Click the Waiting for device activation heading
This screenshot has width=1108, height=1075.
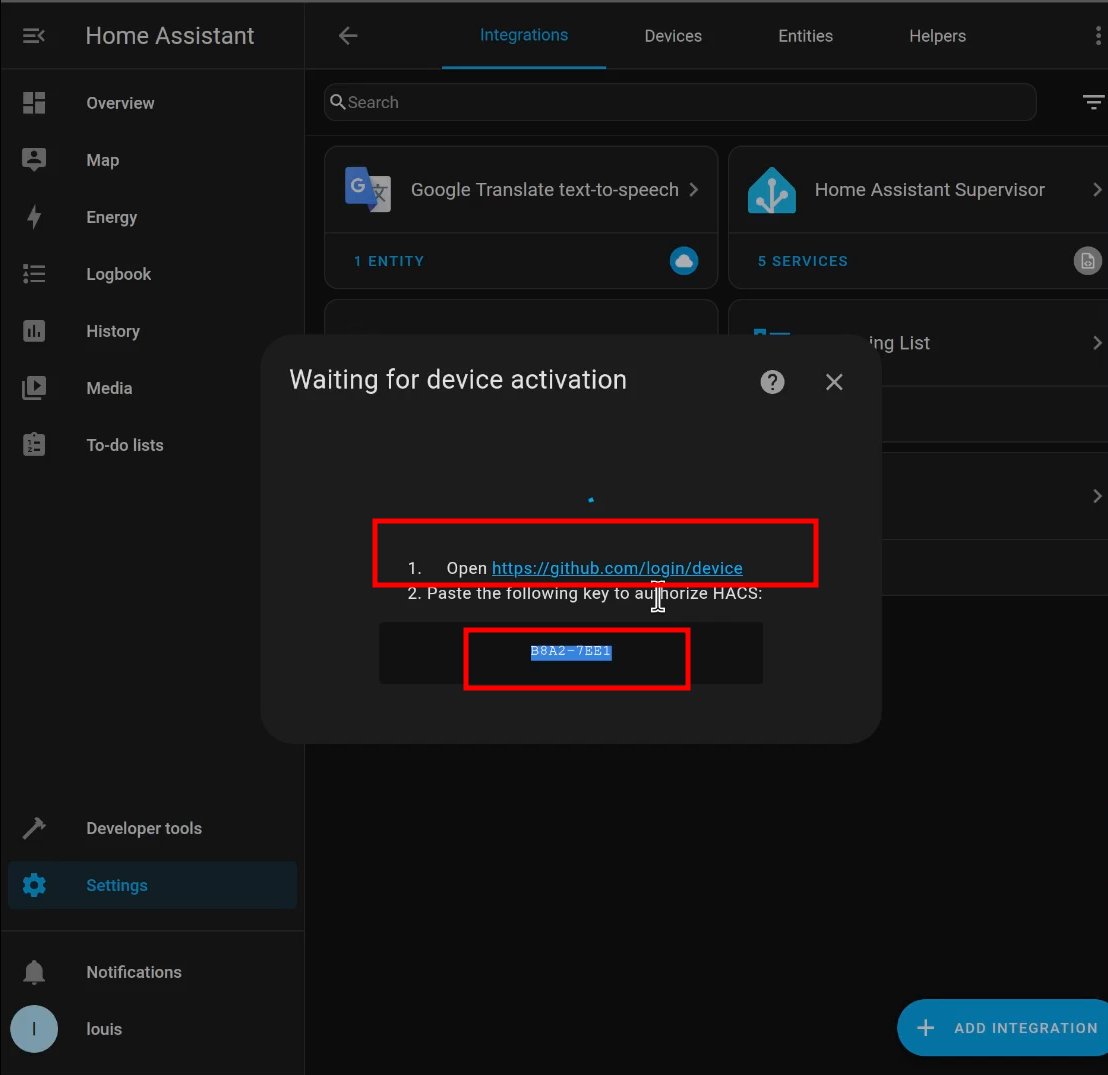457,380
